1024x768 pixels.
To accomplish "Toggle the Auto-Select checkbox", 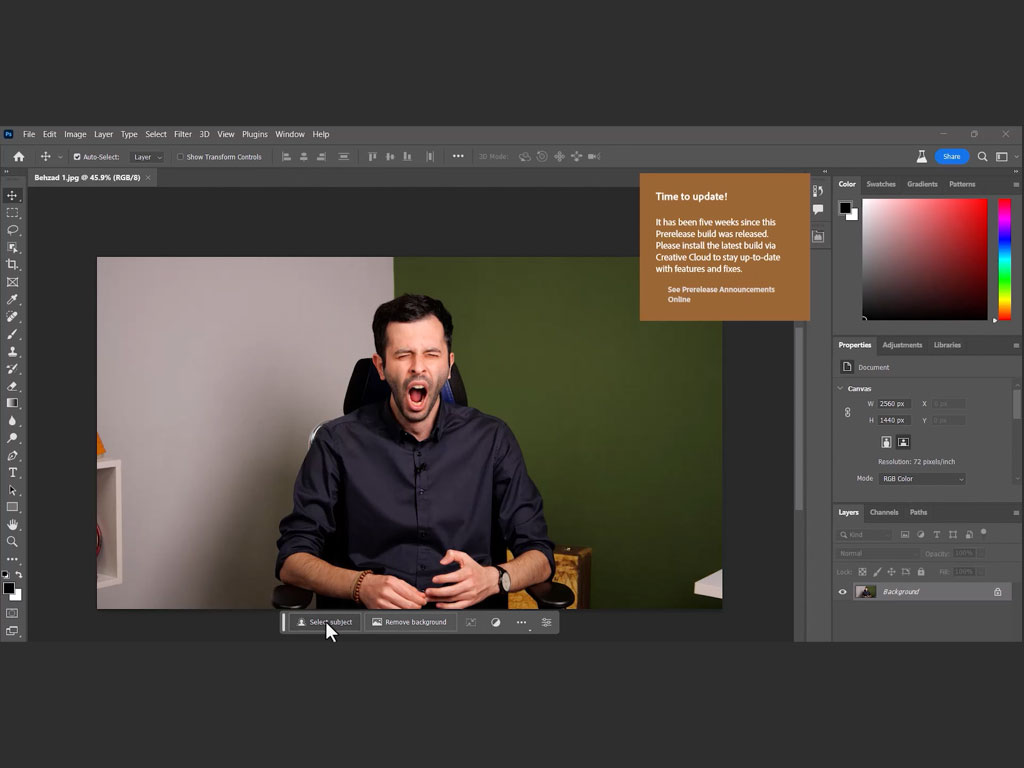I will (x=77, y=157).
